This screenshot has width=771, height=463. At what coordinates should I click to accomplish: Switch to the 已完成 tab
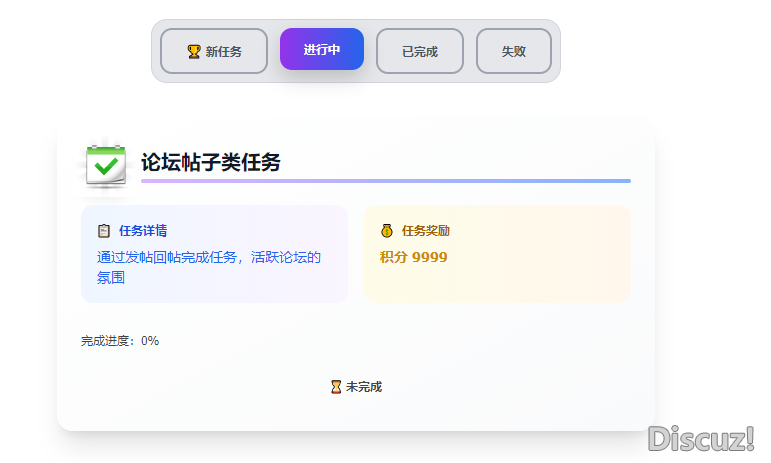(420, 51)
